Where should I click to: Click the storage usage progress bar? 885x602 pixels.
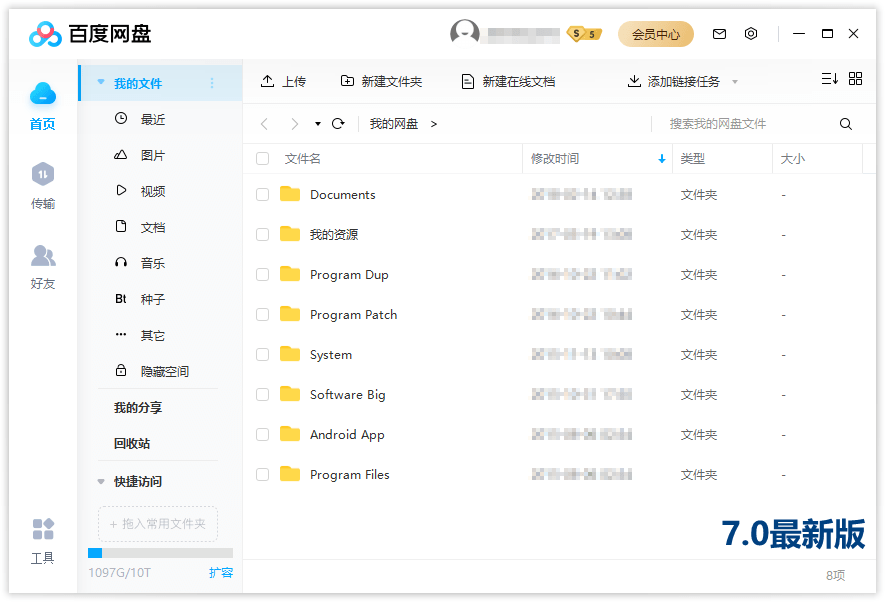point(160,552)
